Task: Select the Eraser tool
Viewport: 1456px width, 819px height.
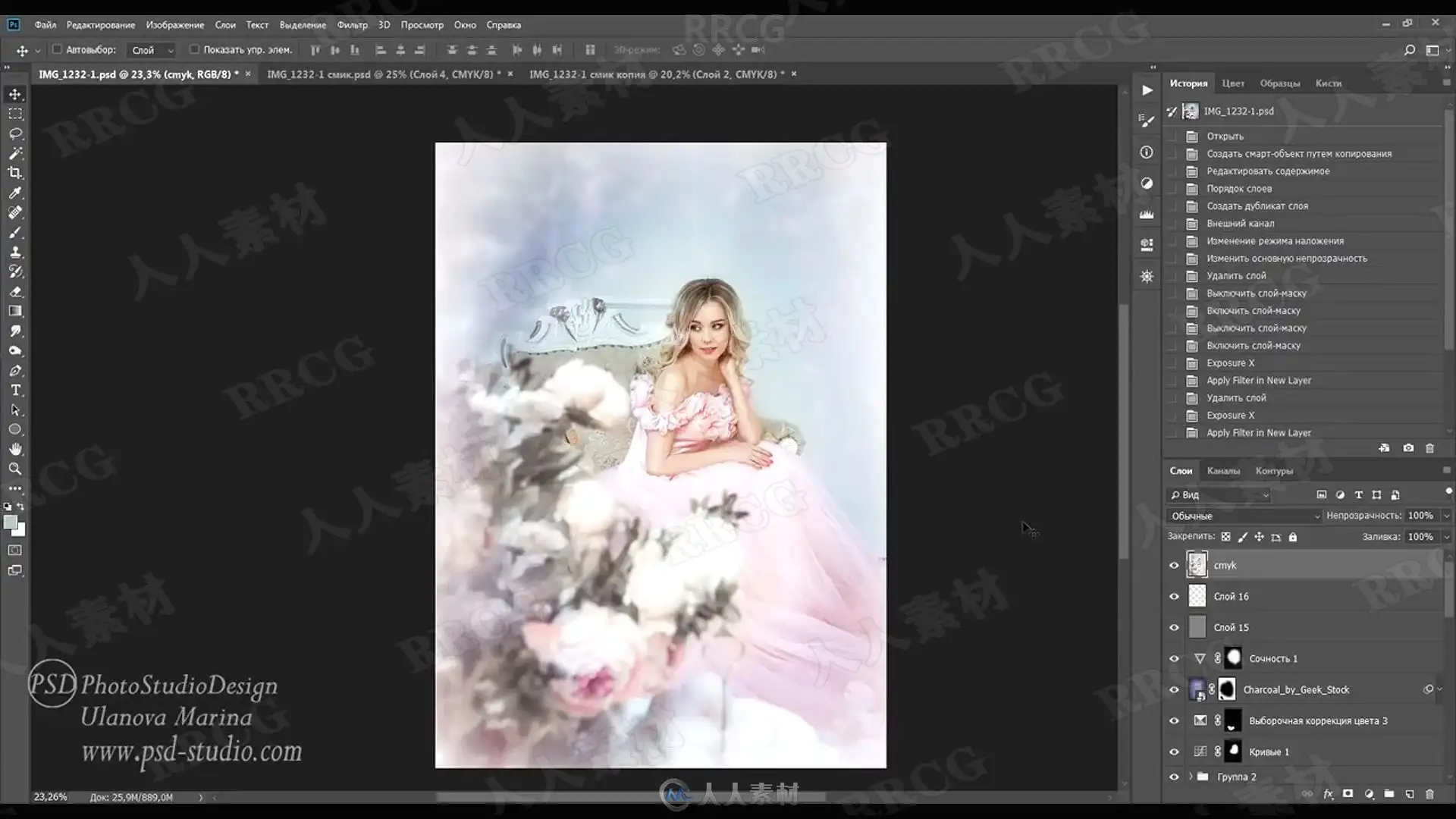Action: coord(15,291)
